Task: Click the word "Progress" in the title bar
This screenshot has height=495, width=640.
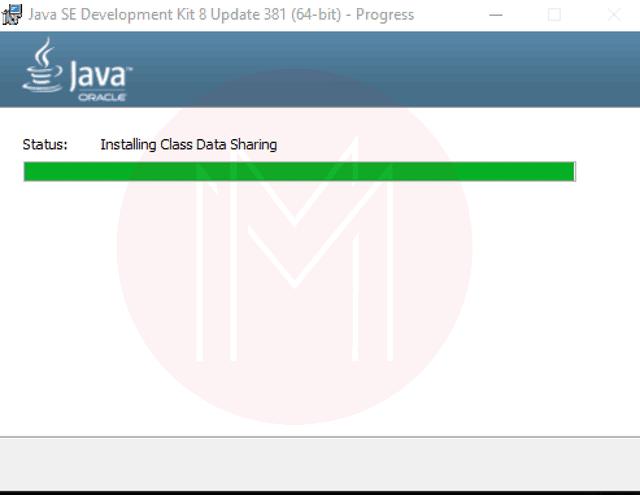Action: click(x=385, y=15)
